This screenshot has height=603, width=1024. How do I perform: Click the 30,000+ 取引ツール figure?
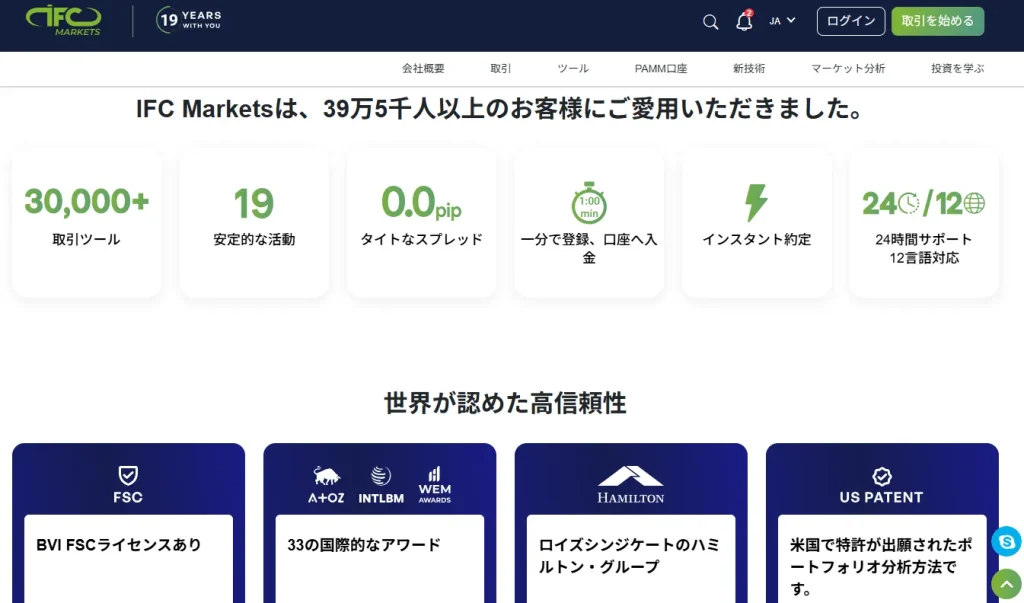87,201
